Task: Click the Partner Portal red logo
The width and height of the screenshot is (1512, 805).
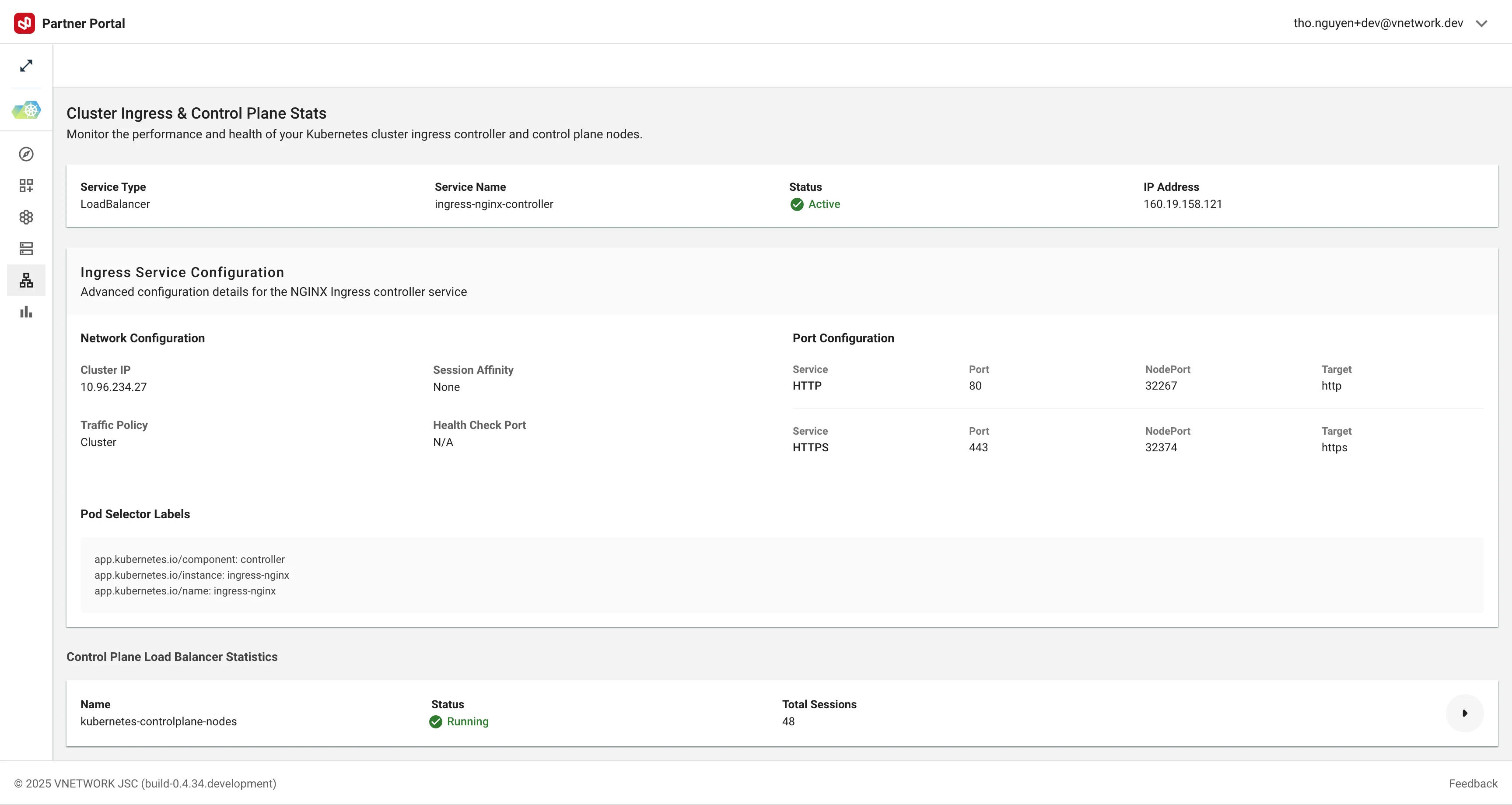Action: [24, 23]
